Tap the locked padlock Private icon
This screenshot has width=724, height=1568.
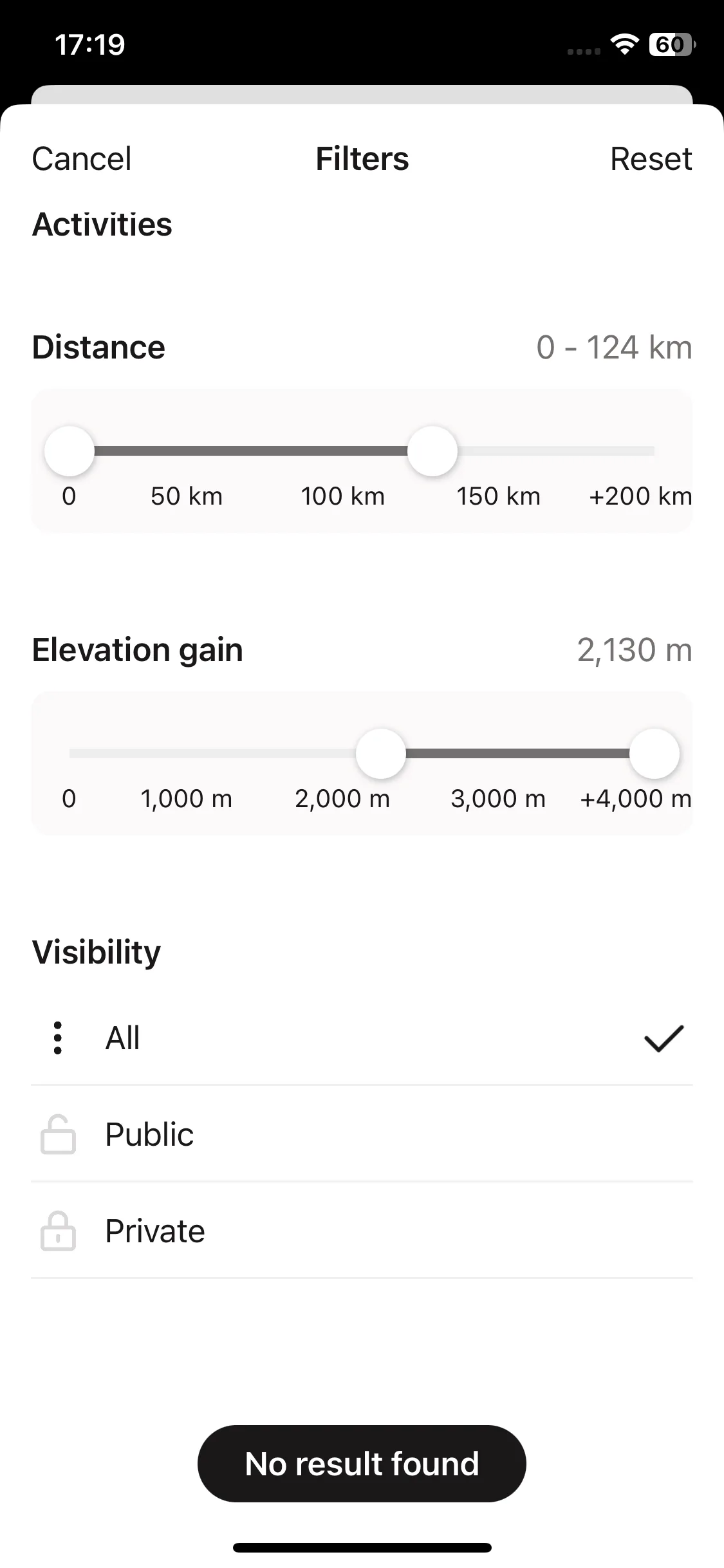coord(58,1231)
